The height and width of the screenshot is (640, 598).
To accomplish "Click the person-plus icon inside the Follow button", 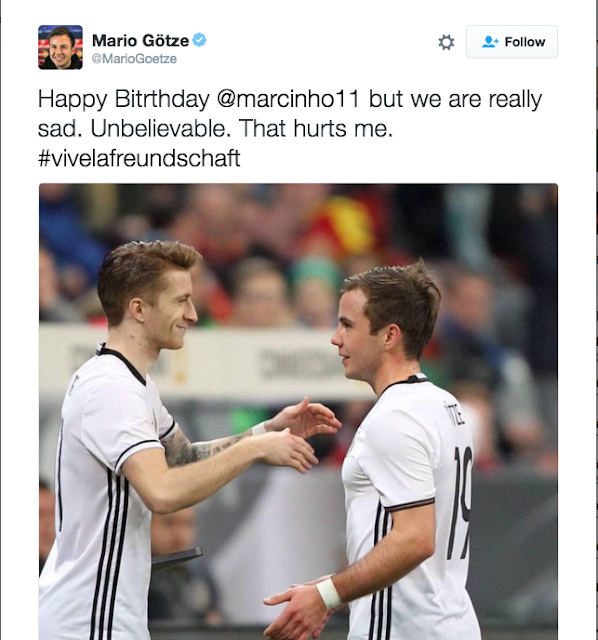I will [490, 42].
